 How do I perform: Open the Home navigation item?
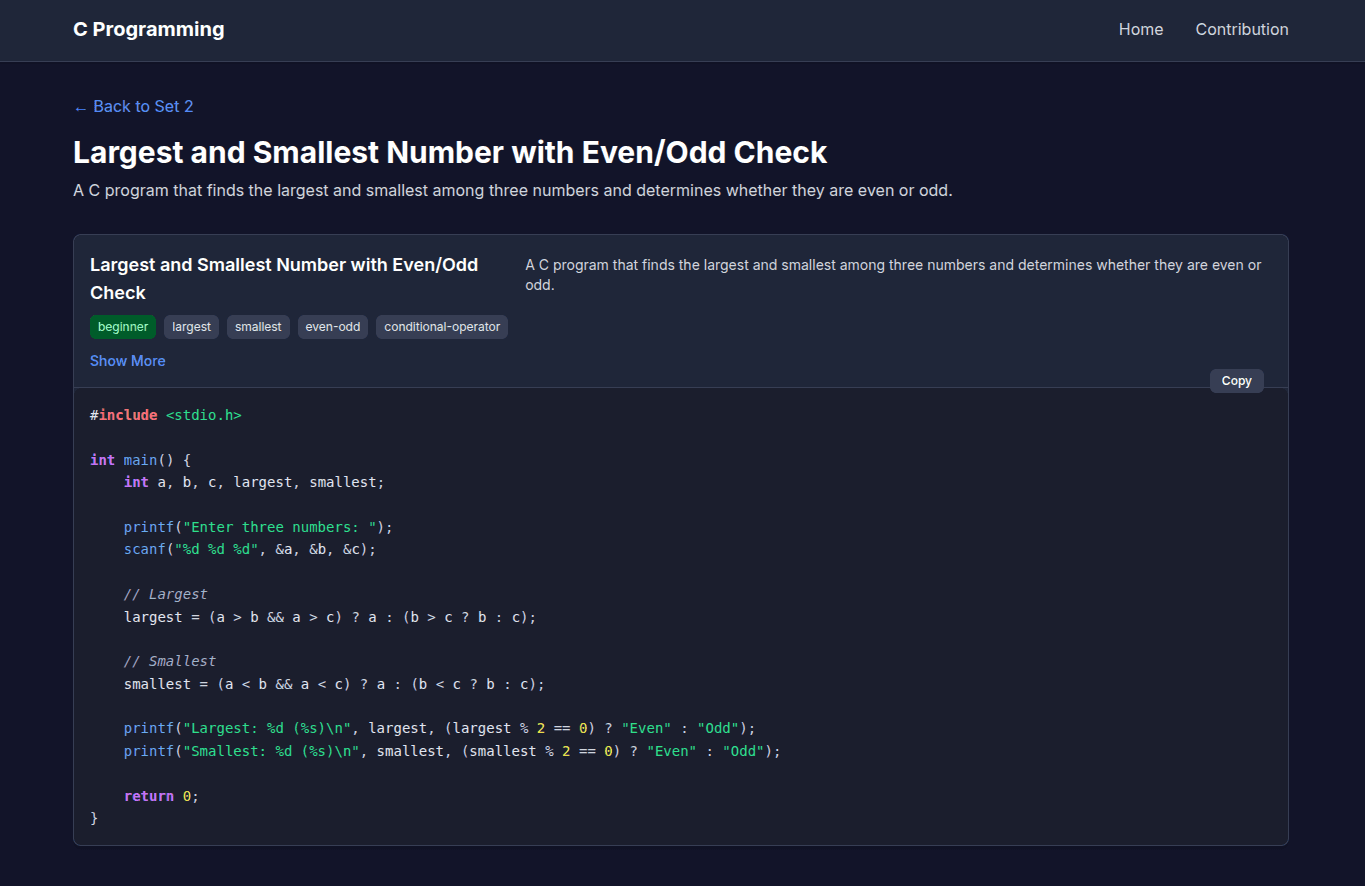coord(1140,30)
